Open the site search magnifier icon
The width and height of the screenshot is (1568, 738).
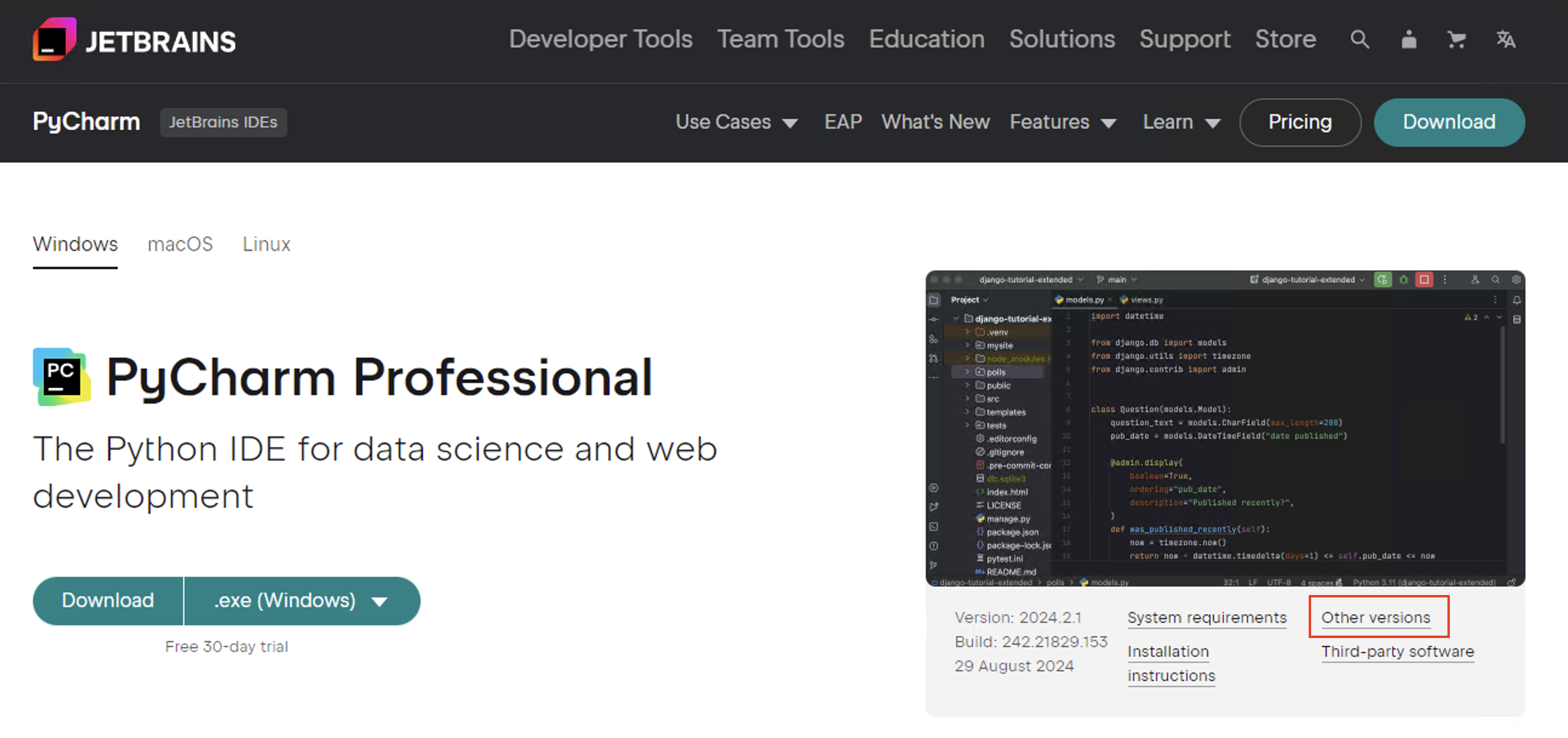coord(1359,39)
